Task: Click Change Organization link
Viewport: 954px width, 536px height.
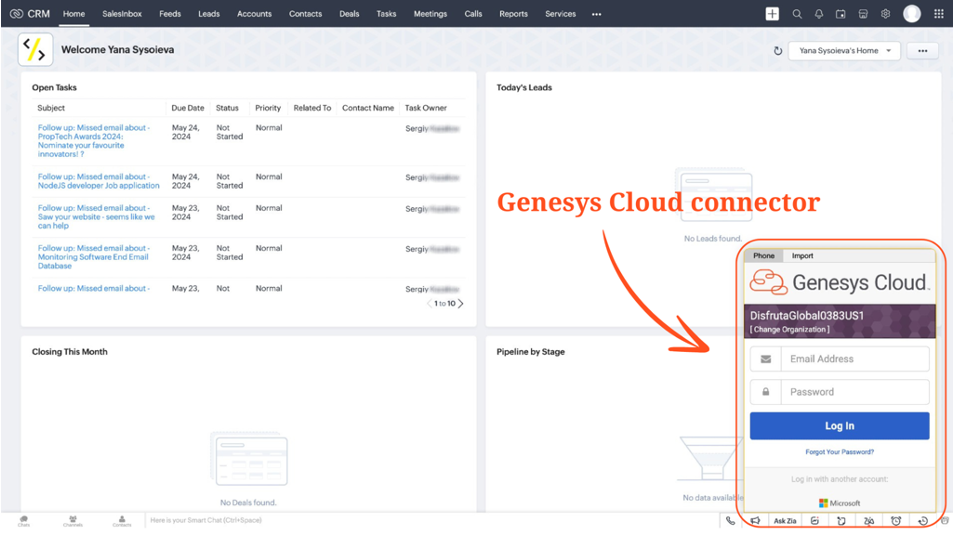Action: pos(789,330)
